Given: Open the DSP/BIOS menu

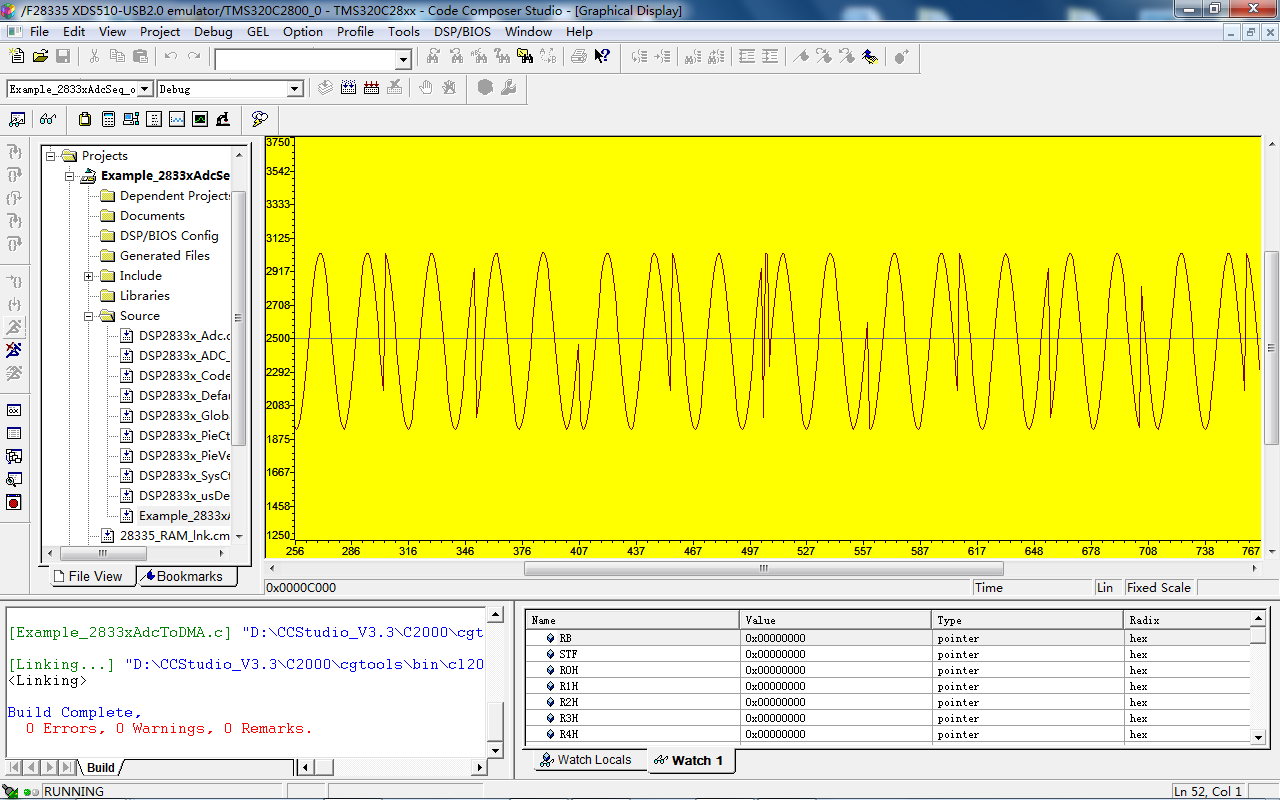Looking at the screenshot, I should (x=462, y=31).
